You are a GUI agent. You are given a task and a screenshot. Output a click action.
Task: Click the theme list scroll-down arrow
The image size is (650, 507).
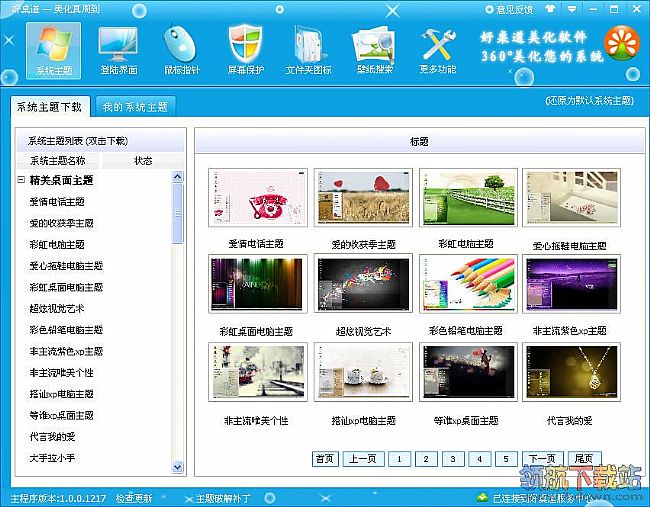click(x=177, y=467)
